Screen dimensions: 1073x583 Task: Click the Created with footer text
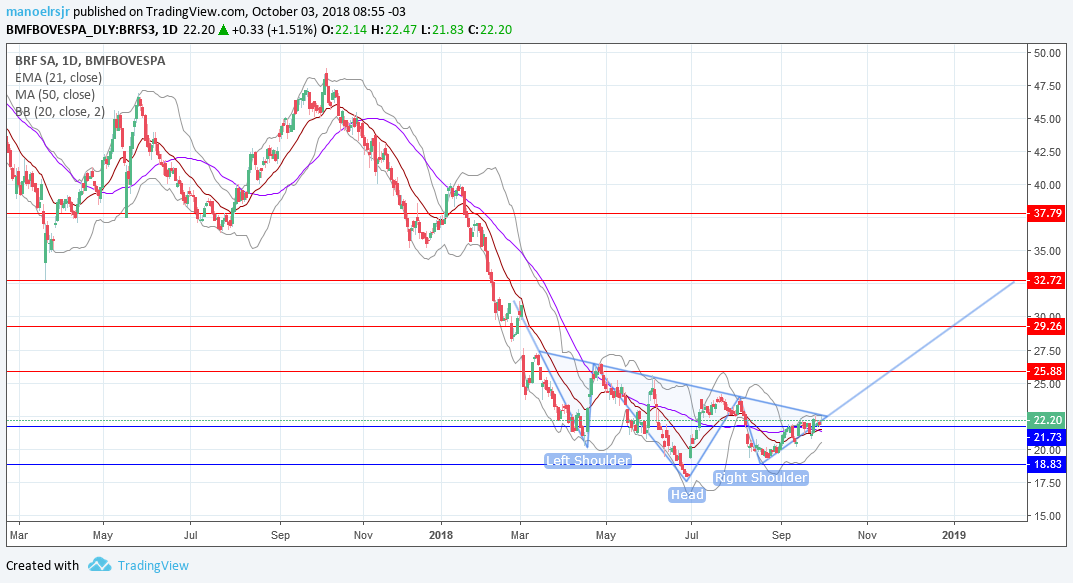click(x=42, y=565)
